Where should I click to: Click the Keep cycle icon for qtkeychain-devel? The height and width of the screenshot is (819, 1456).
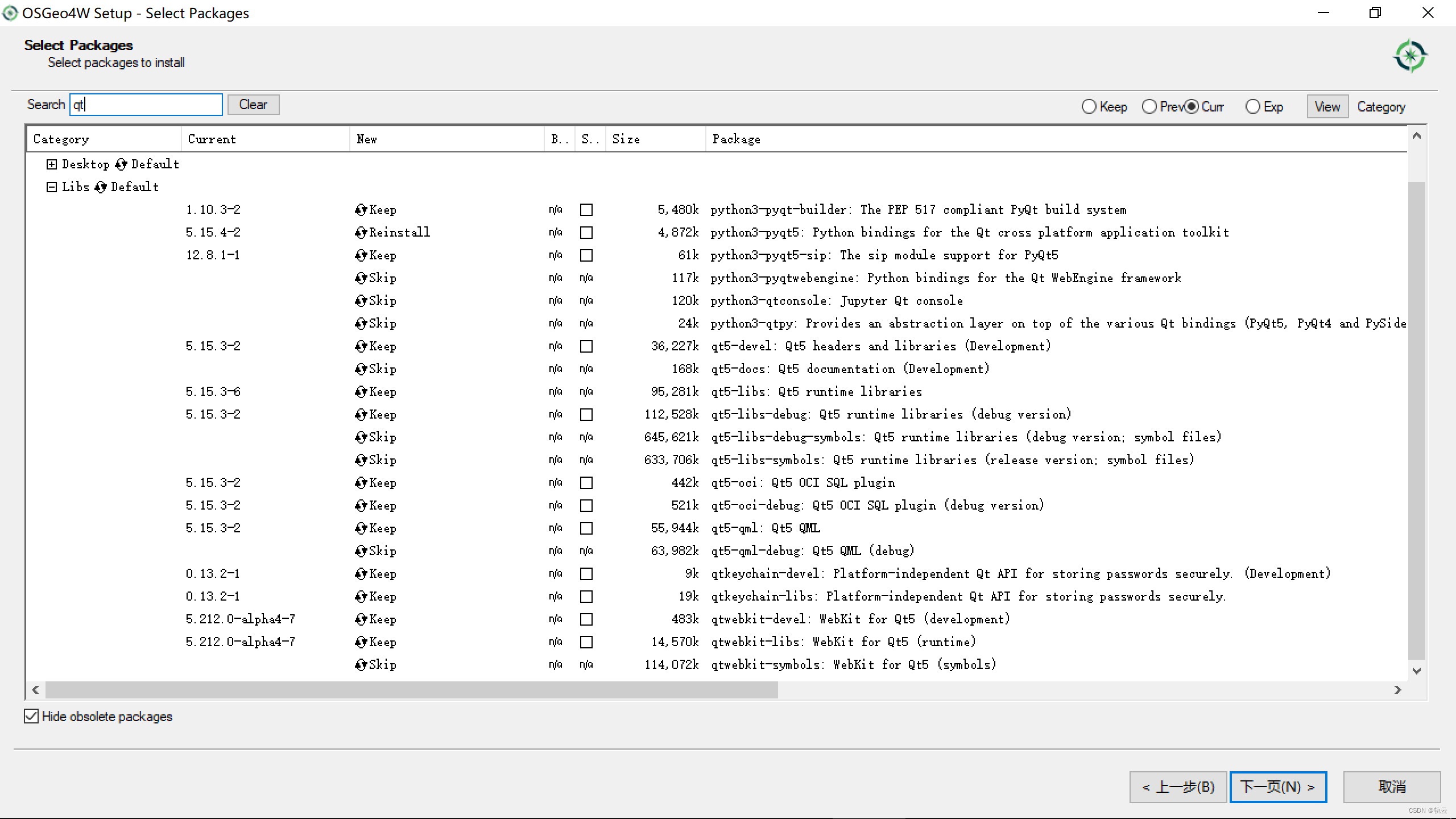[x=361, y=574]
